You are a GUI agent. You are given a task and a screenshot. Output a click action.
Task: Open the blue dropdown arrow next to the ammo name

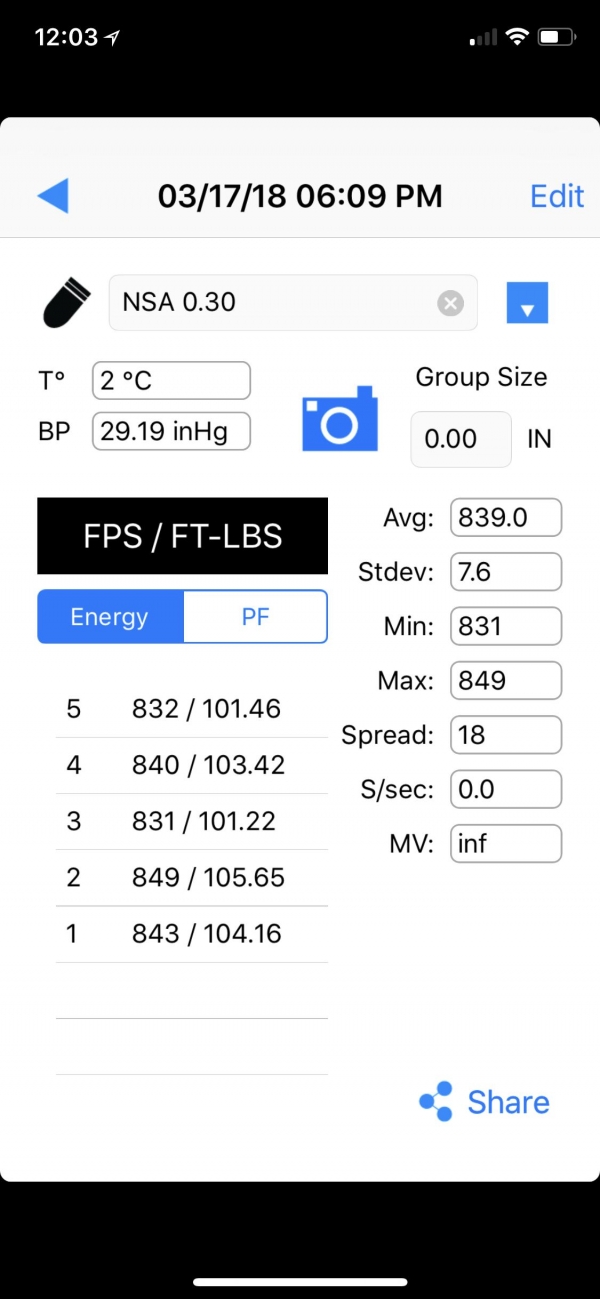click(528, 303)
